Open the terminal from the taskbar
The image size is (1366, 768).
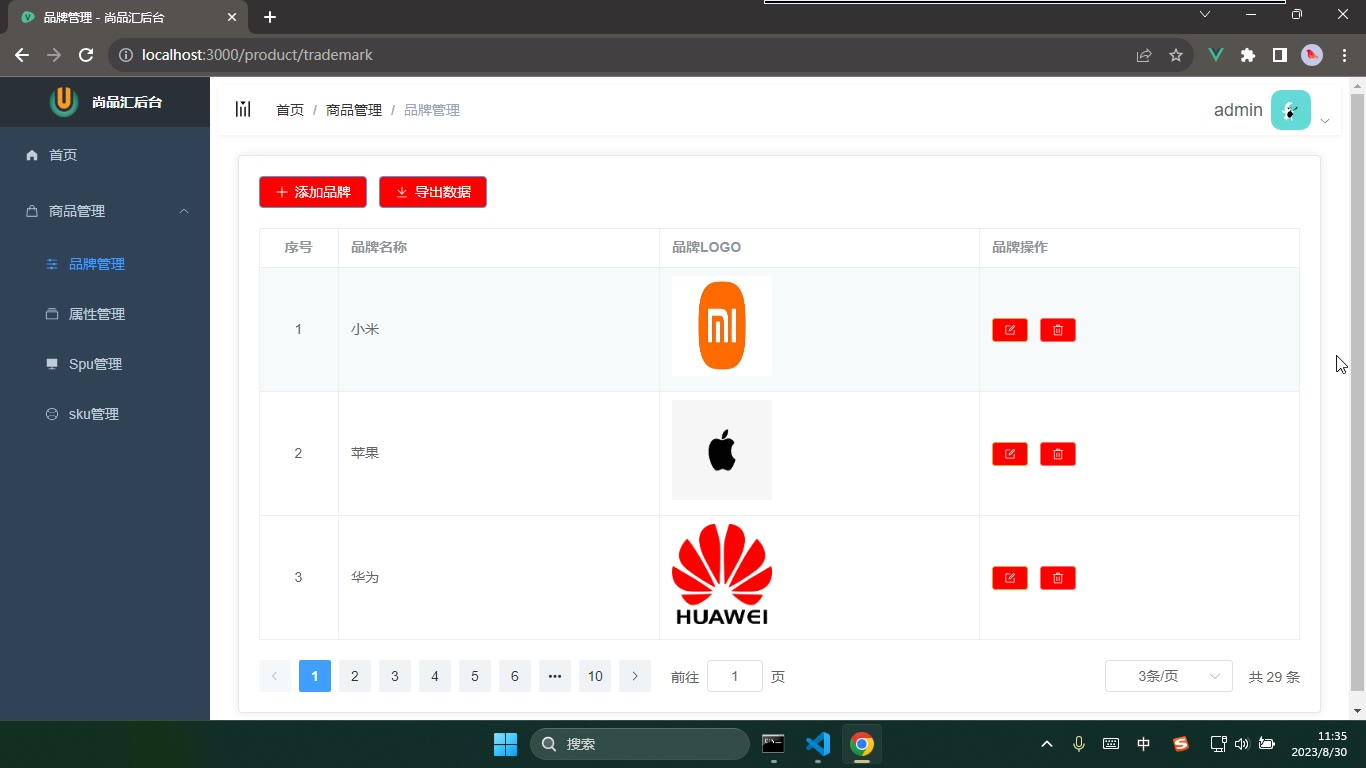pyautogui.click(x=773, y=744)
